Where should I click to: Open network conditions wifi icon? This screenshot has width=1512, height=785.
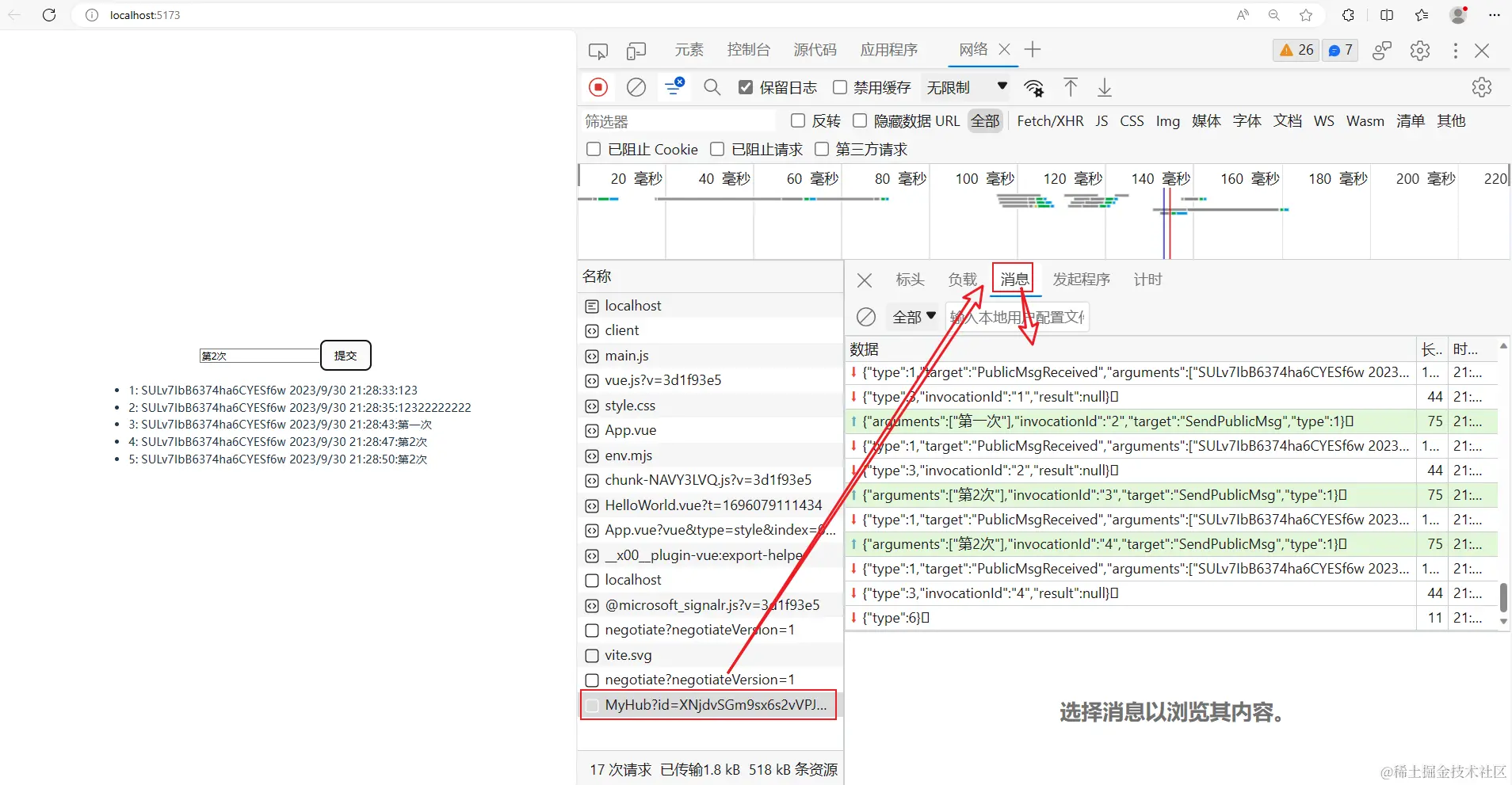click(x=1034, y=87)
